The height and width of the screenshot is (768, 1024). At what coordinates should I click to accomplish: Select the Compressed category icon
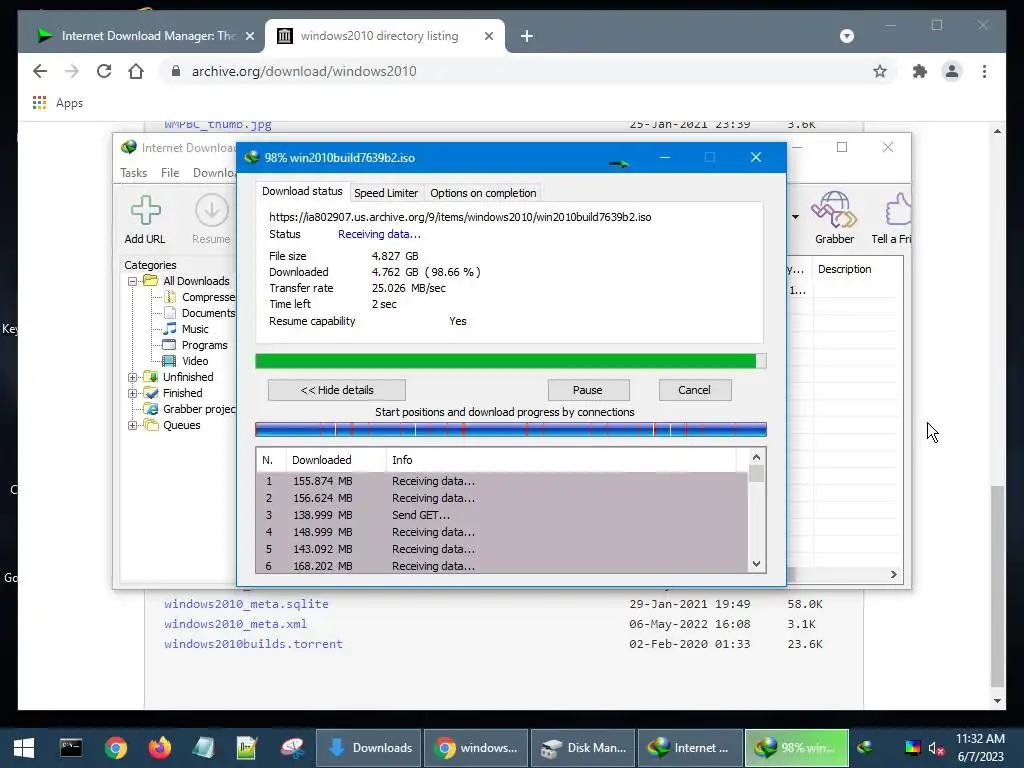(x=170, y=297)
